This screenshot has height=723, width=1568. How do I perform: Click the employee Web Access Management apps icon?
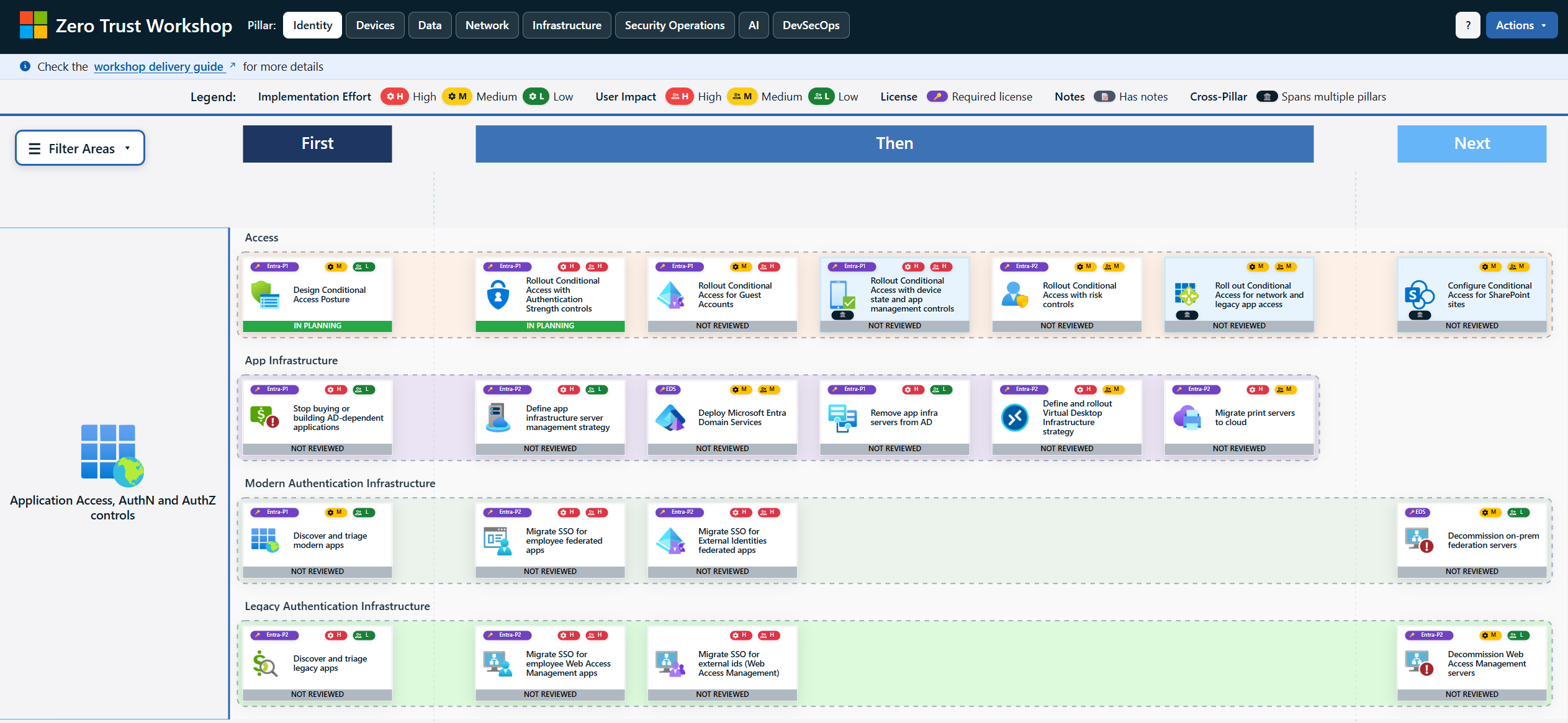coord(498,663)
